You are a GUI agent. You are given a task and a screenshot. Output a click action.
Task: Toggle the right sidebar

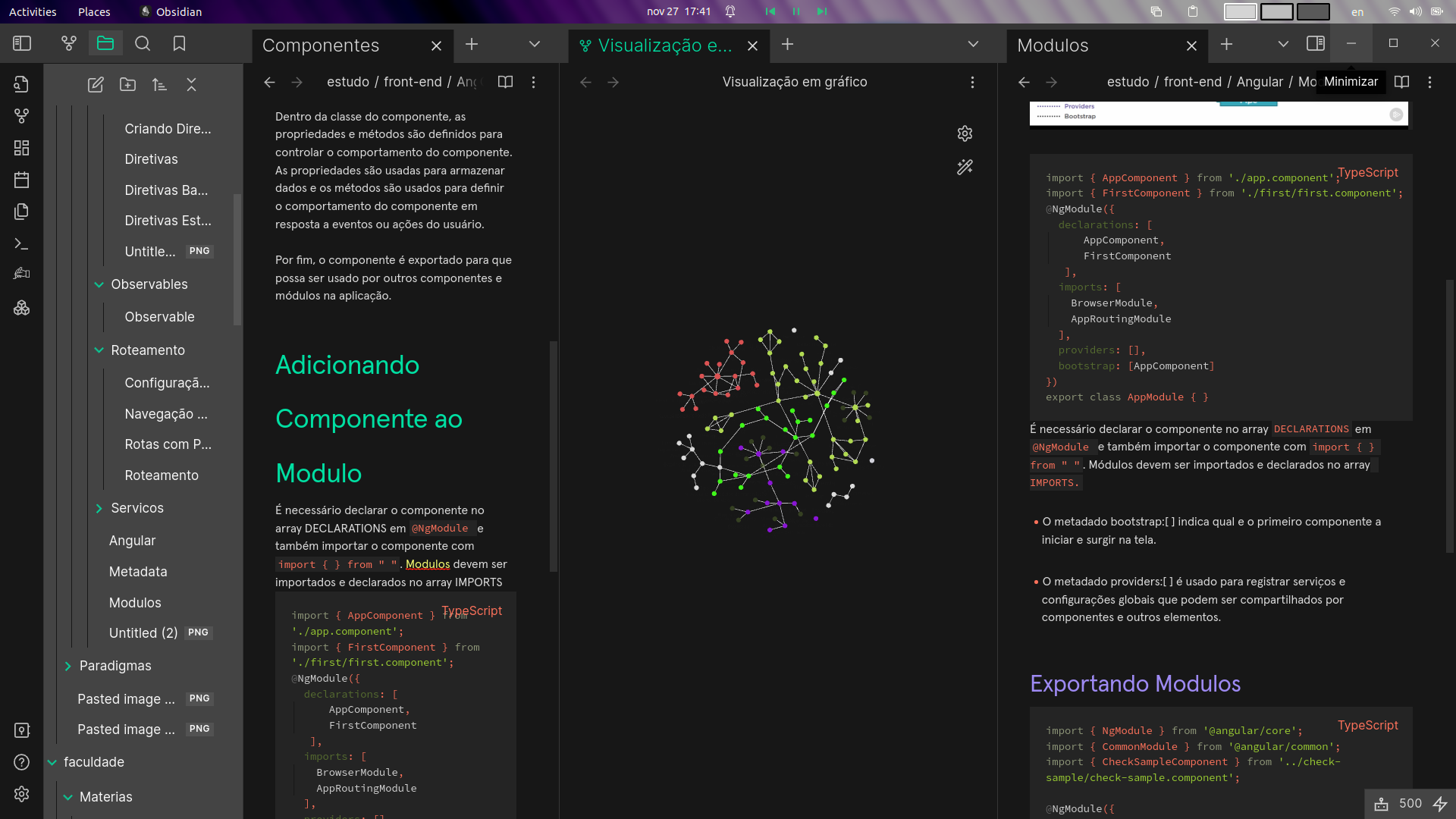pyautogui.click(x=1316, y=44)
